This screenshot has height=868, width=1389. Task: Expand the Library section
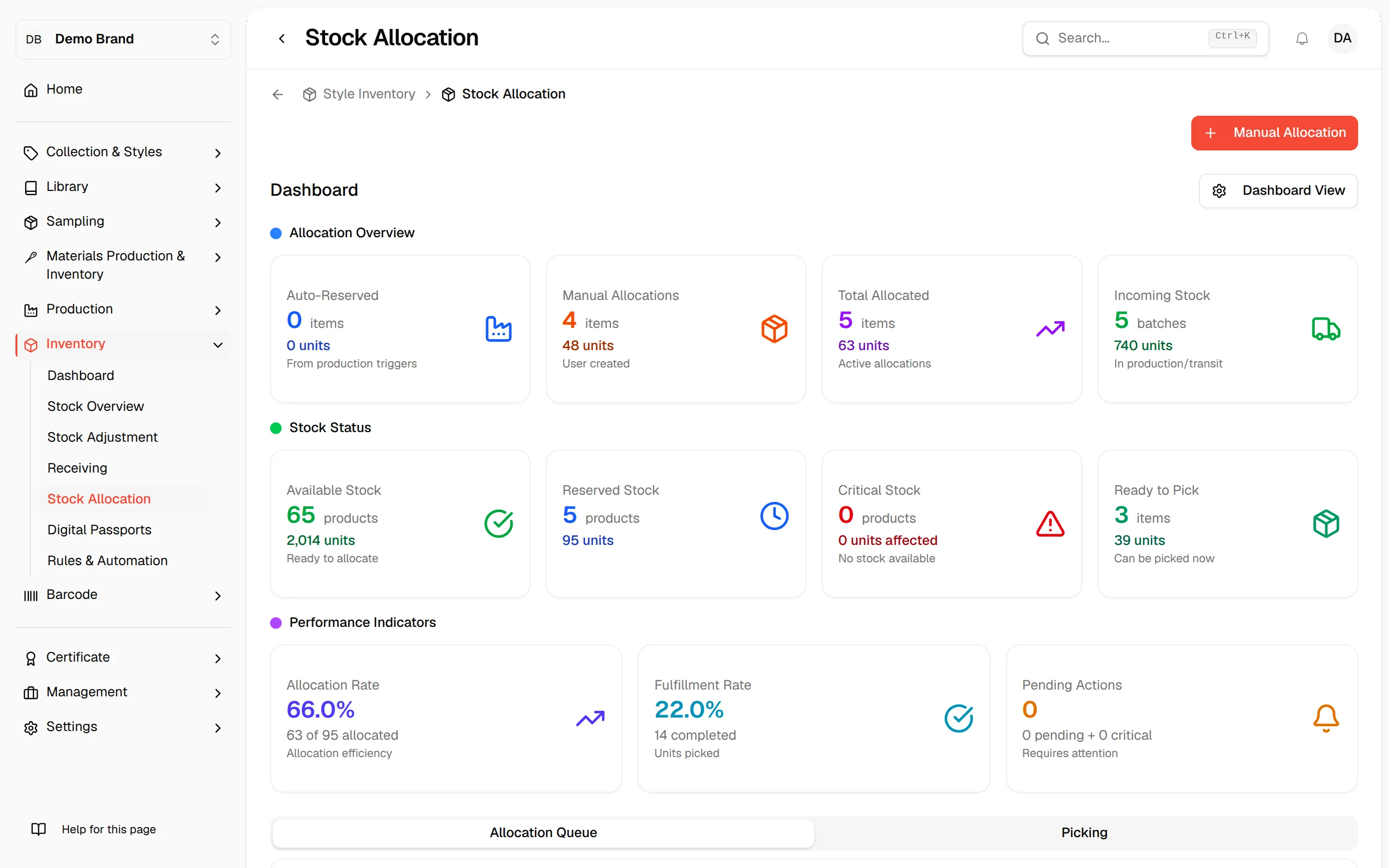[x=123, y=187]
